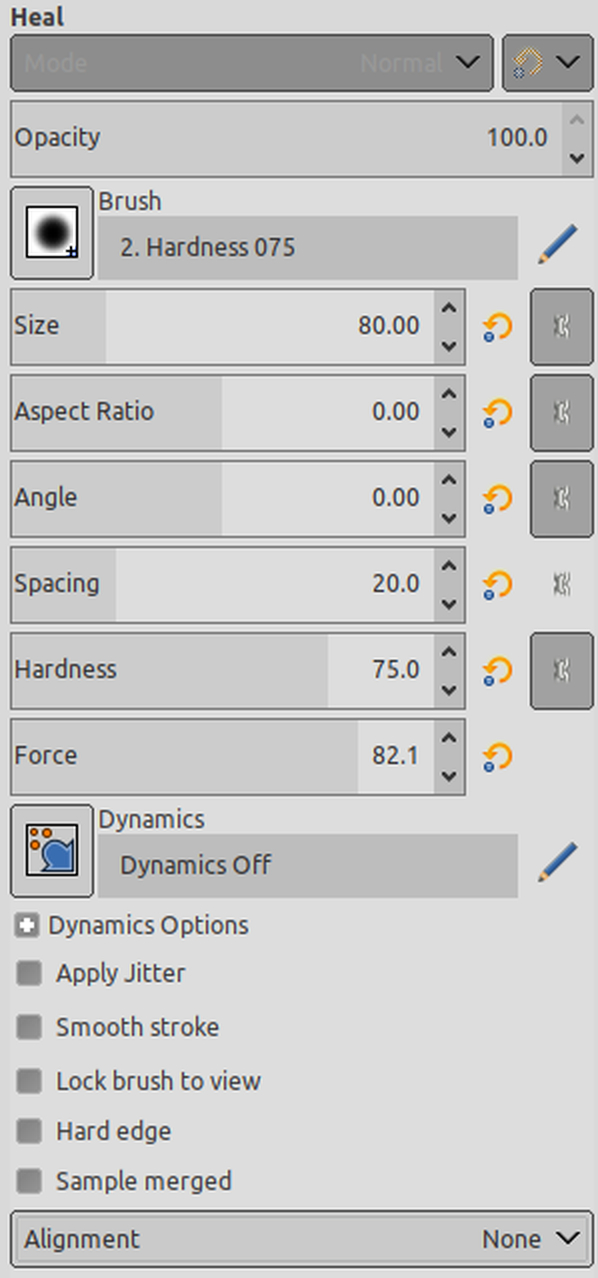This screenshot has width=598, height=1278.
Task: Open the Dynamics picker icon
Action: coord(52,850)
